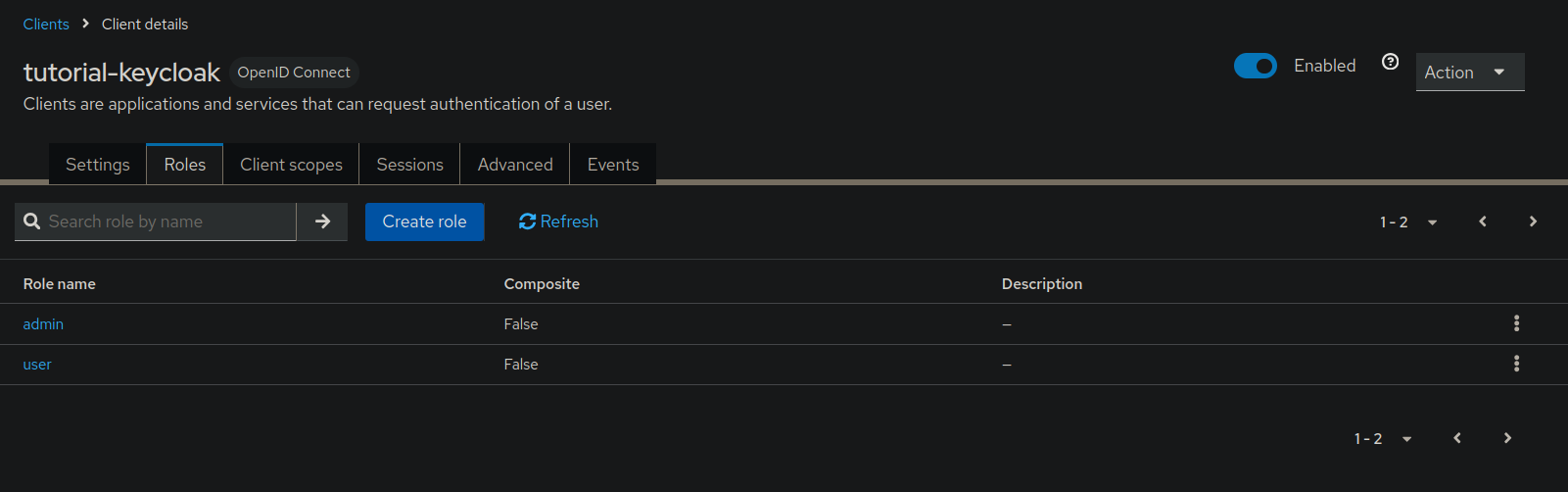Open the Advanced tab

pyautogui.click(x=515, y=165)
